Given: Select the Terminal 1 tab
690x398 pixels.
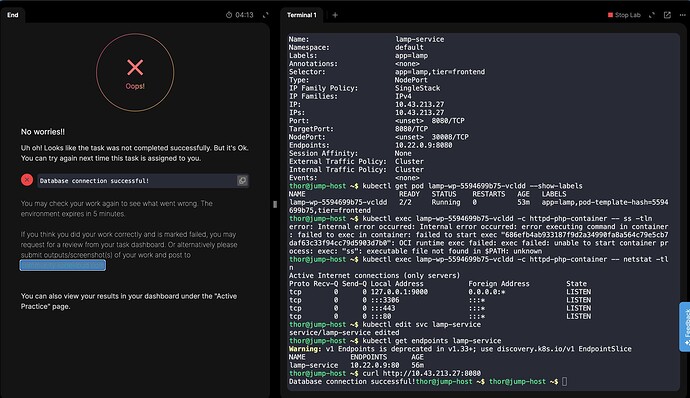Looking at the screenshot, I should [x=302, y=15].
